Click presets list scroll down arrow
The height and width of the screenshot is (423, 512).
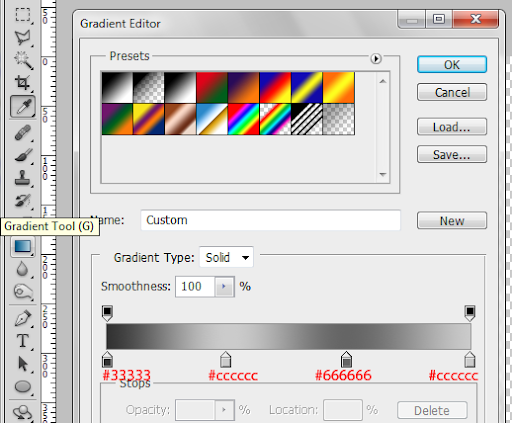(x=383, y=174)
